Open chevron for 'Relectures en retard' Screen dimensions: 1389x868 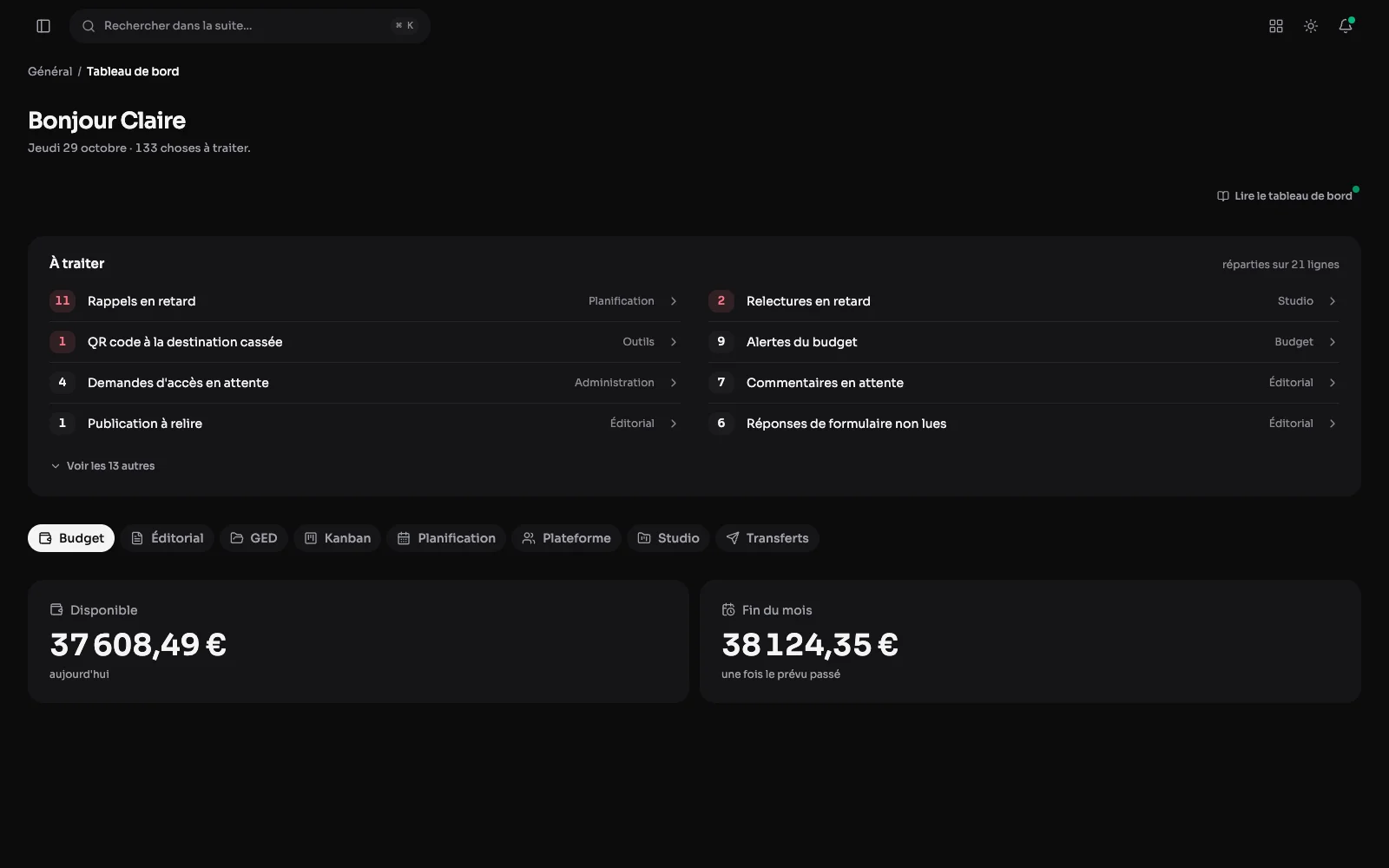[x=1333, y=301]
